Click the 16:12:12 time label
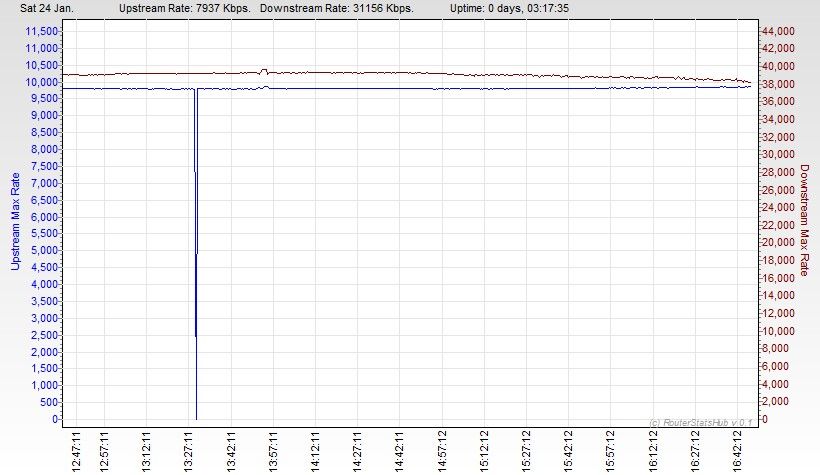Viewport: 820px width, 475px height. pos(653,451)
